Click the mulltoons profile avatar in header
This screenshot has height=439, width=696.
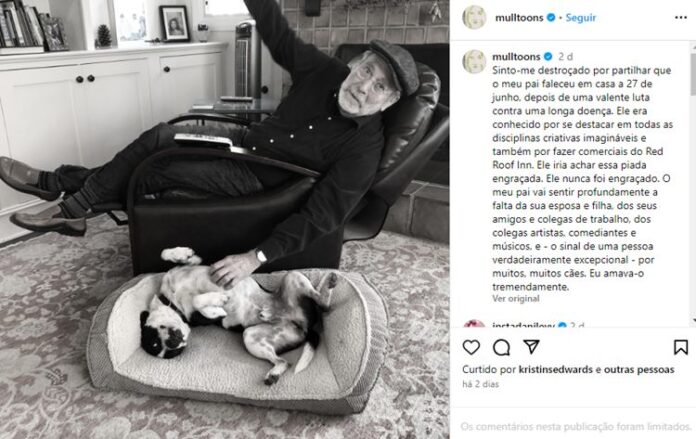(x=474, y=17)
